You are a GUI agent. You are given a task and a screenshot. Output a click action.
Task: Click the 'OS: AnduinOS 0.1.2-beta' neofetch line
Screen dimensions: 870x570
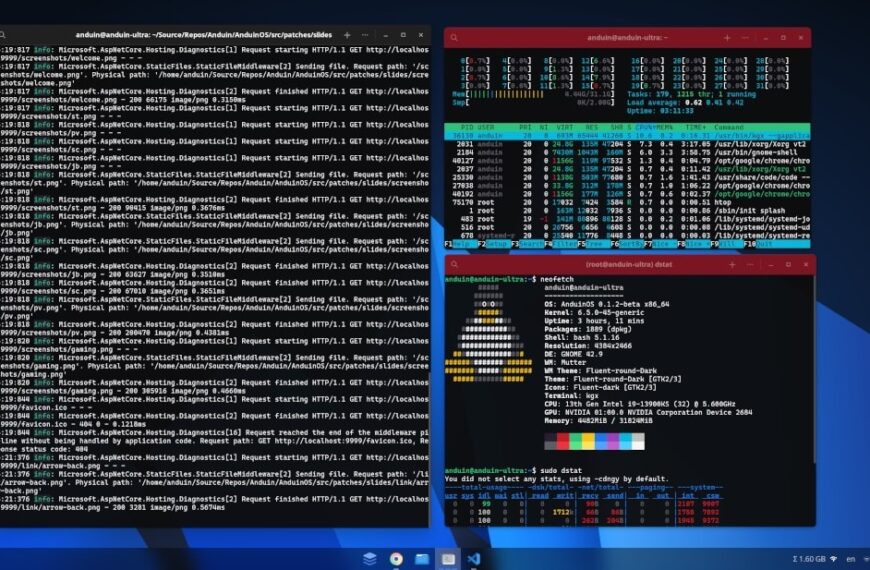click(x=606, y=304)
